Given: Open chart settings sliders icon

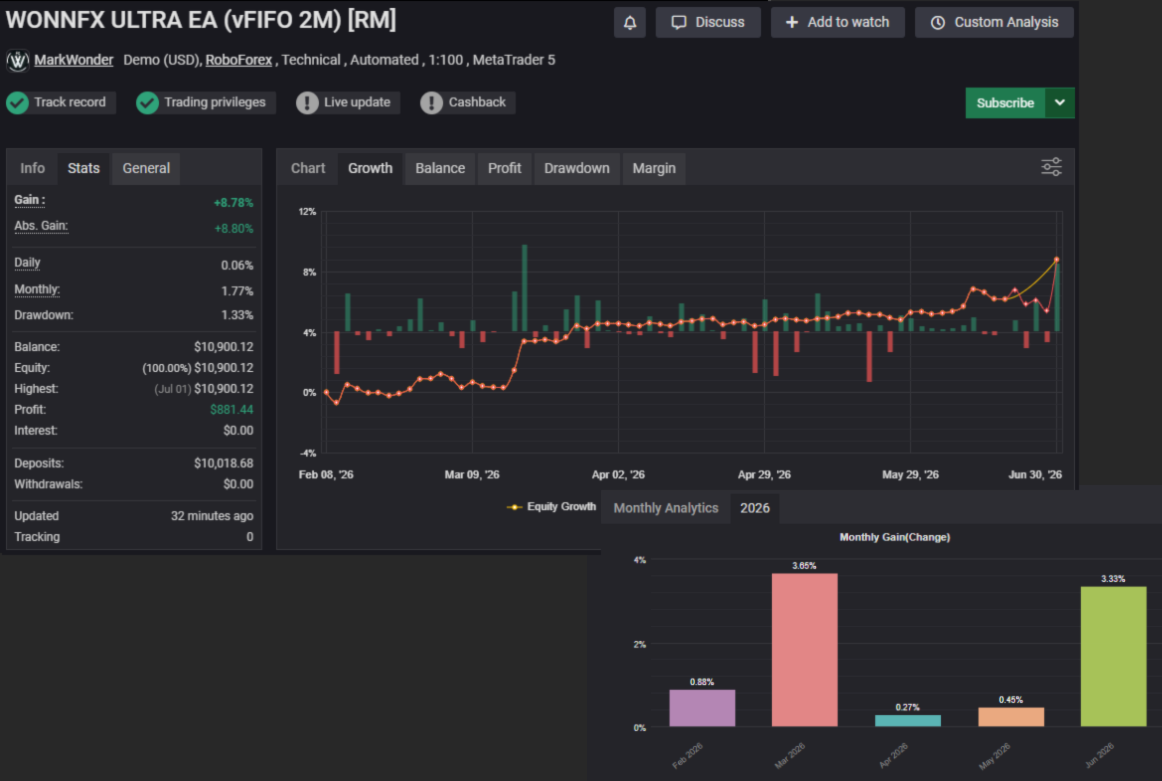Looking at the screenshot, I should pos(1051,167).
